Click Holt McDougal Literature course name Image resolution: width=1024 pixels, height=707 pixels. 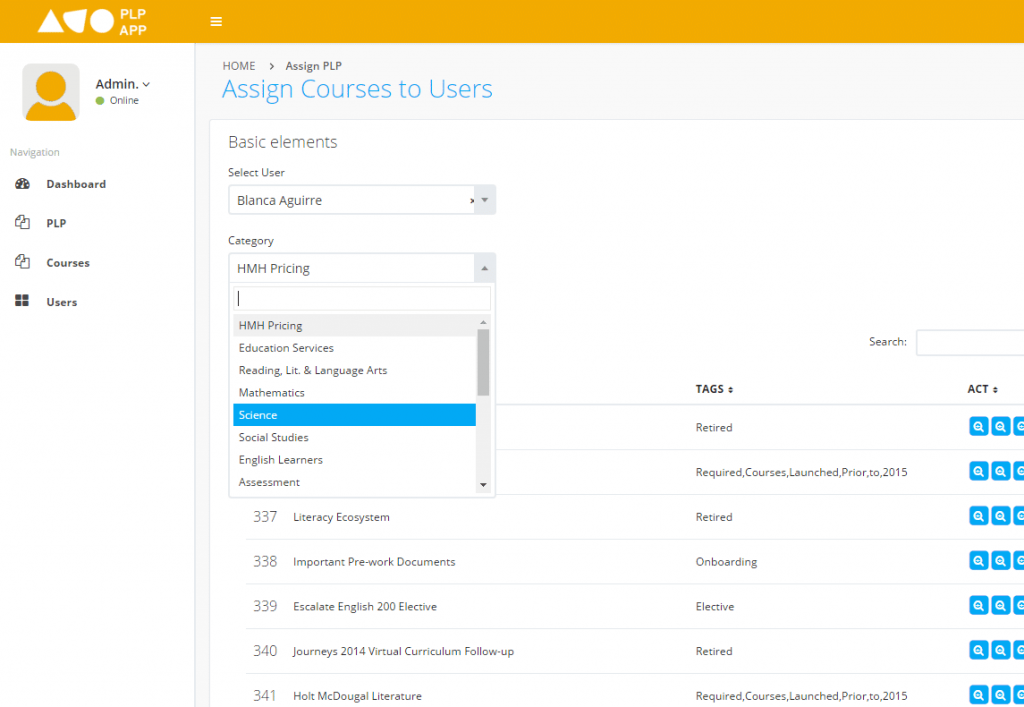357,696
